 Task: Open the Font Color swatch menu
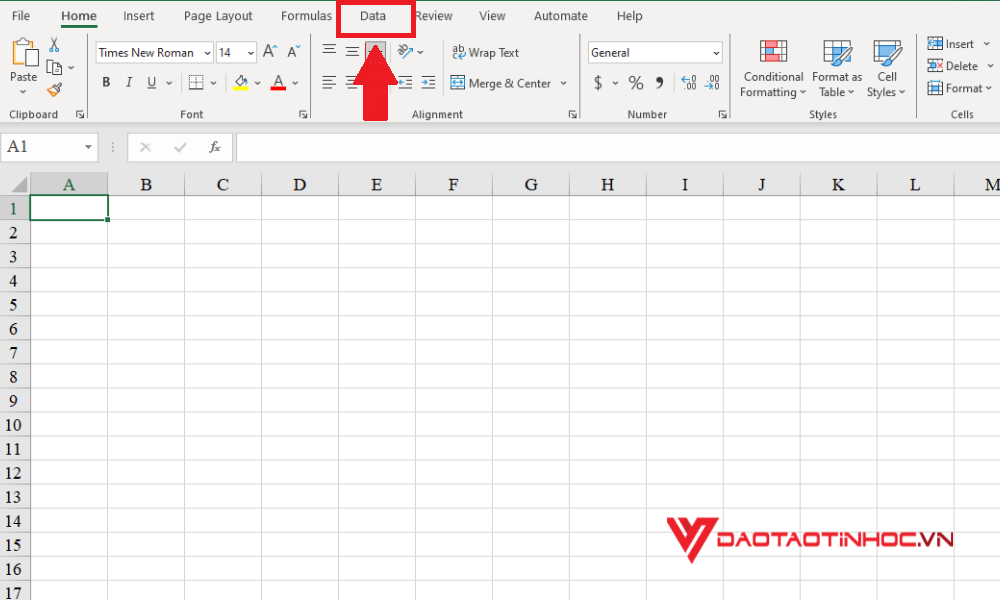[278, 83]
